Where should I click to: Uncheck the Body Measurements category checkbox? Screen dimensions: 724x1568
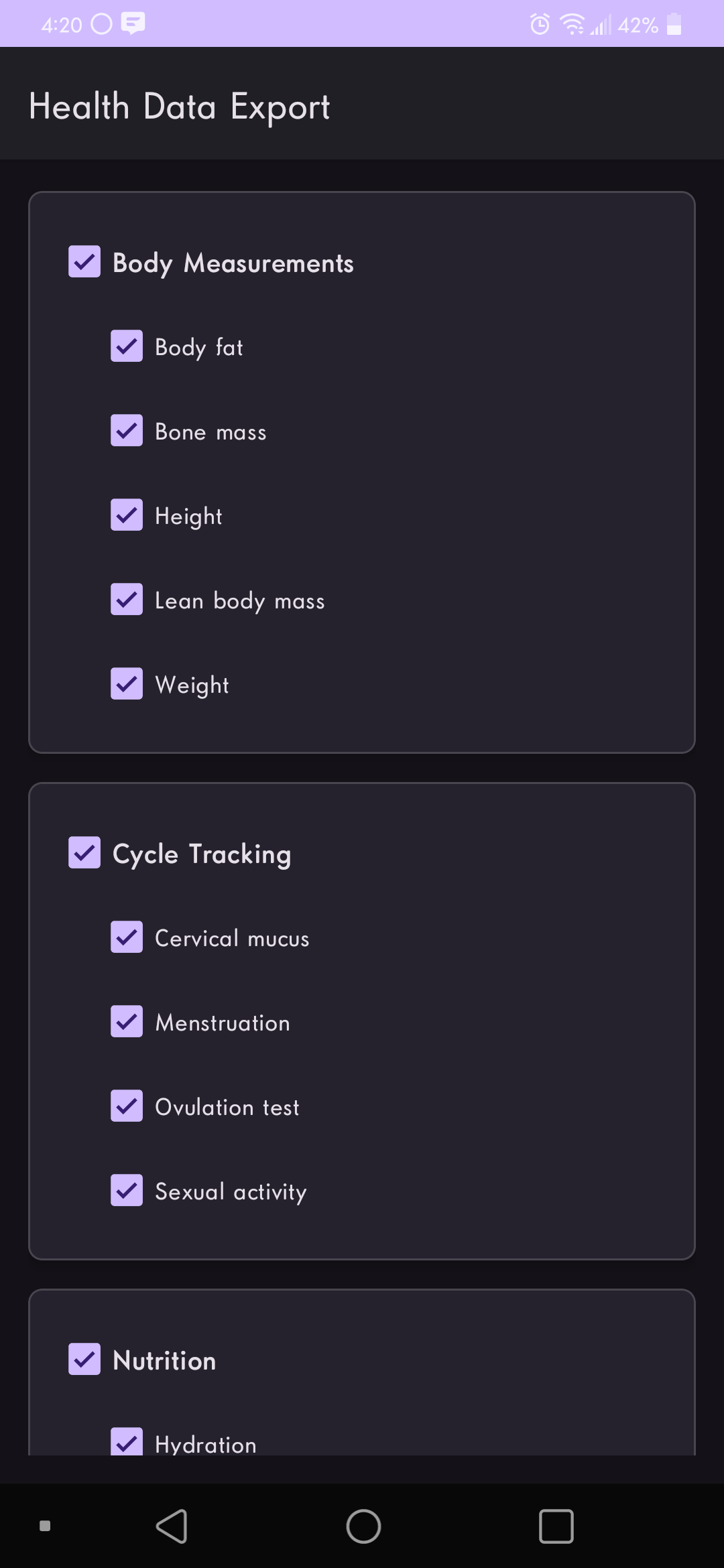click(x=84, y=262)
